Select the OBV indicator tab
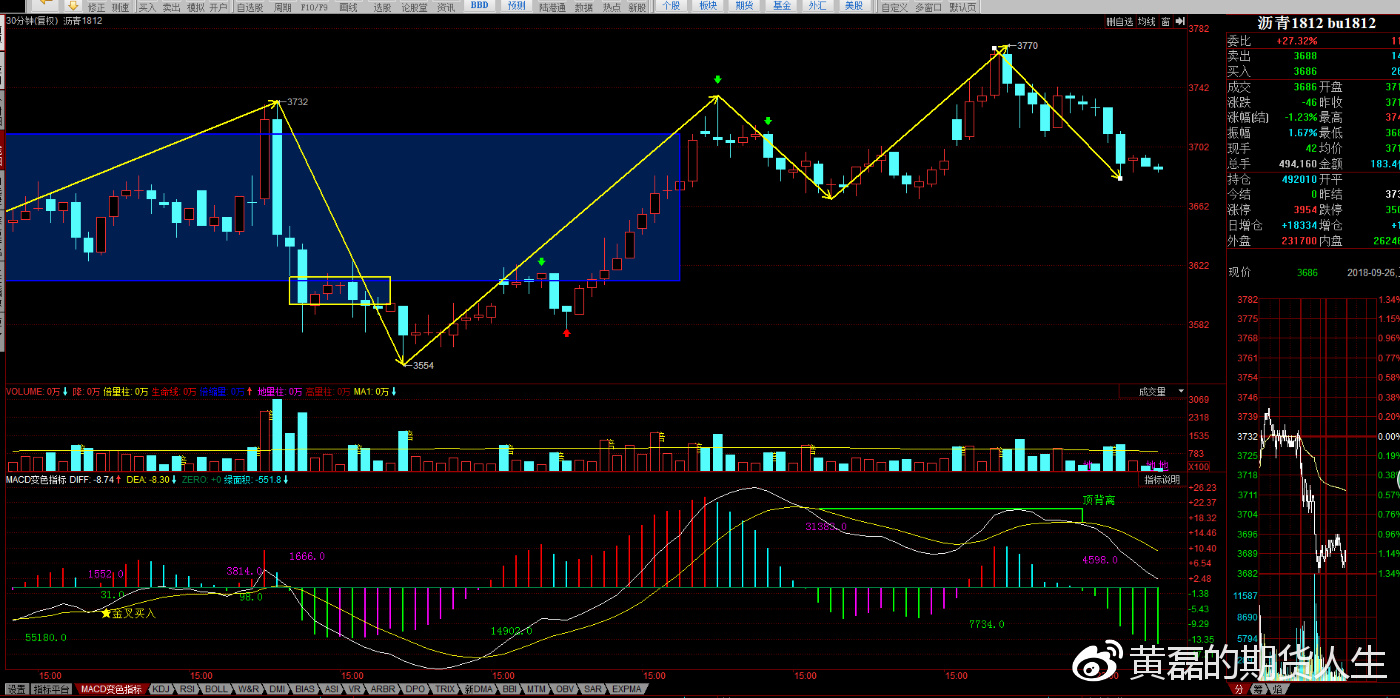The height and width of the screenshot is (698, 1400). click(566, 689)
